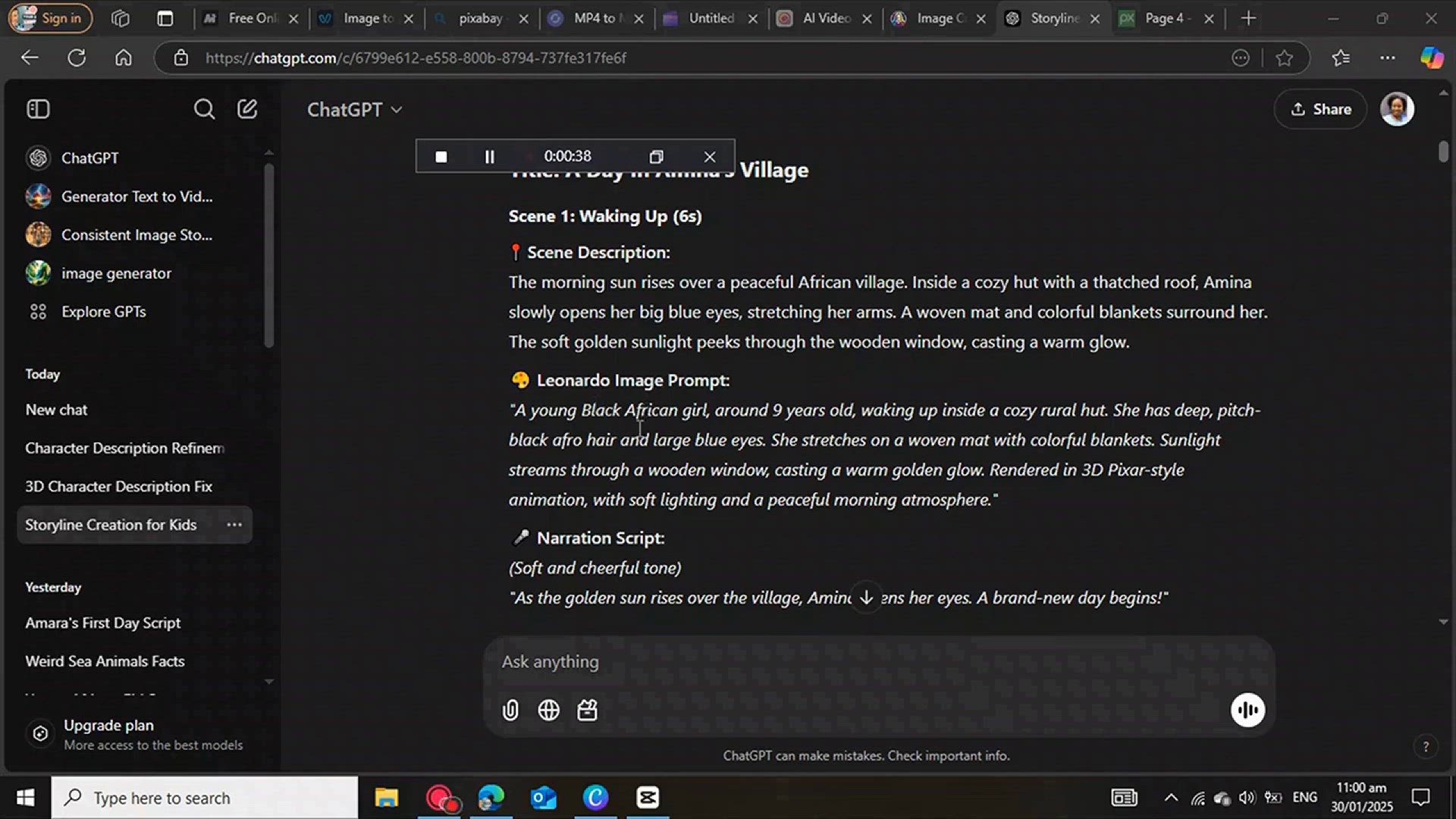
Task: Start a new chat with the compose icon
Action: pos(247,109)
